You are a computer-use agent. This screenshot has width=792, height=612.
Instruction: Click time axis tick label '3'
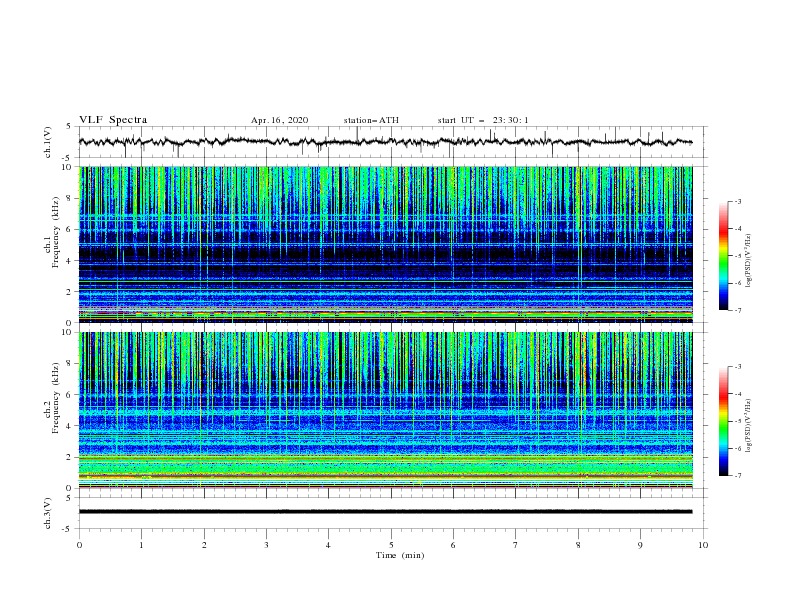[x=266, y=545]
